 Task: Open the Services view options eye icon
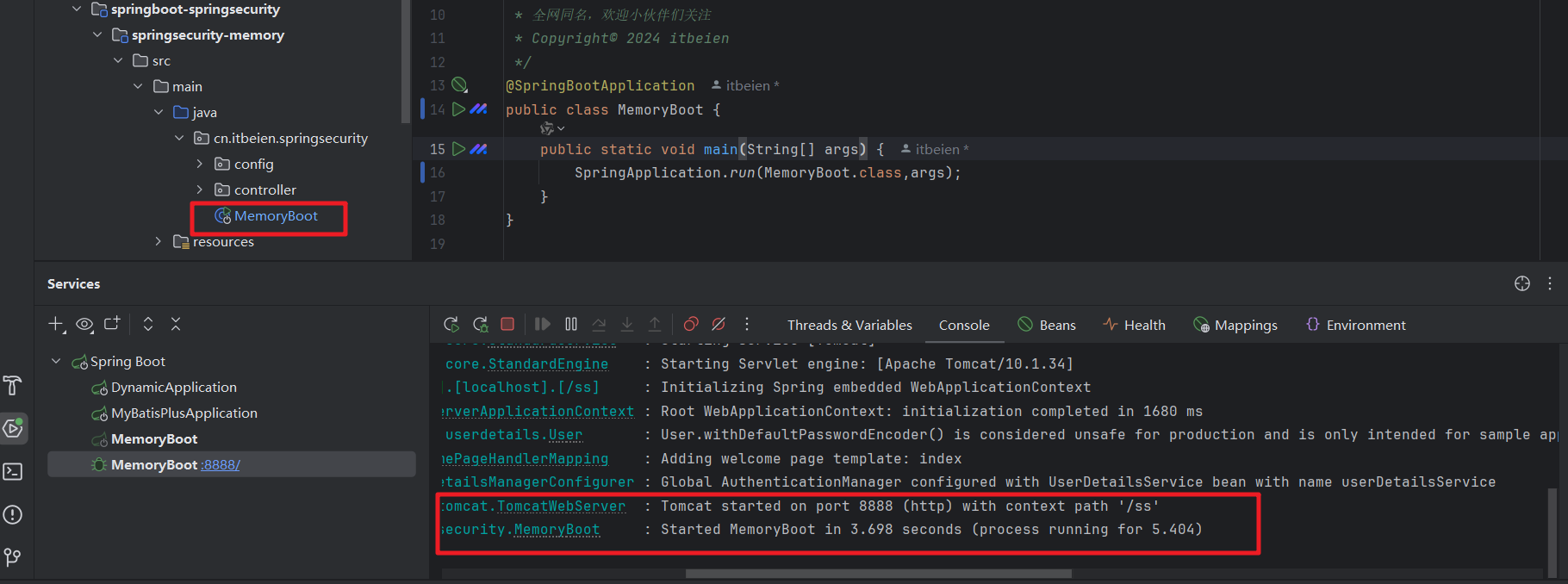click(x=84, y=324)
